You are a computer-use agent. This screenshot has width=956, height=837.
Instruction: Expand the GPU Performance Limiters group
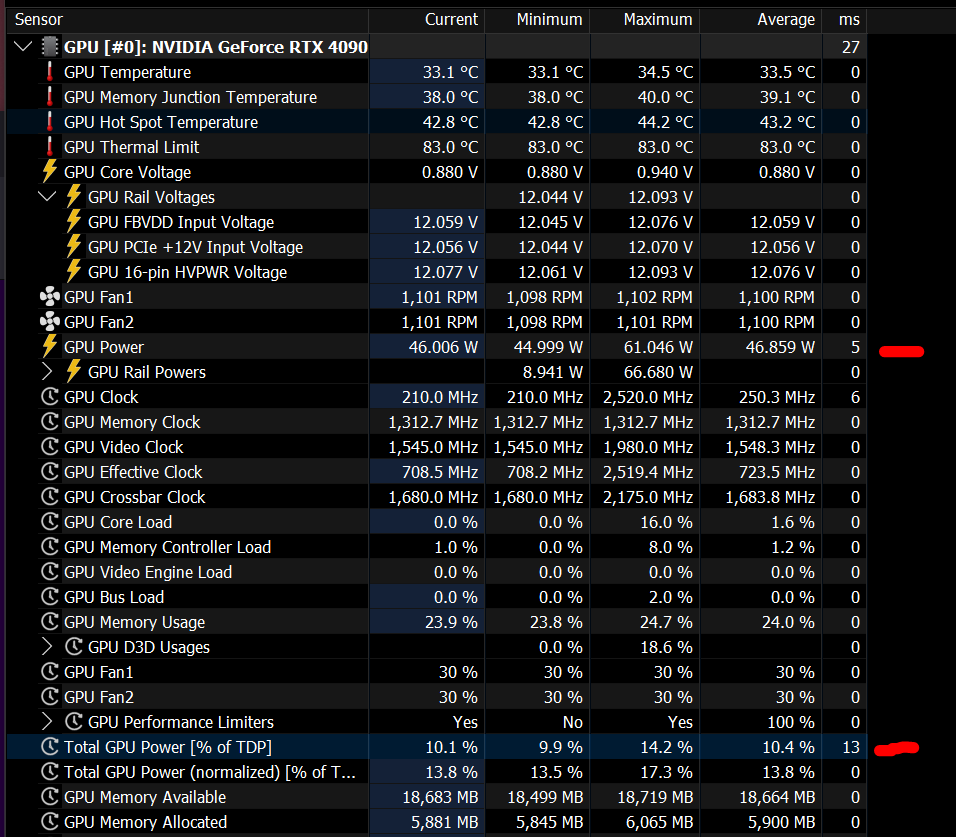click(47, 721)
